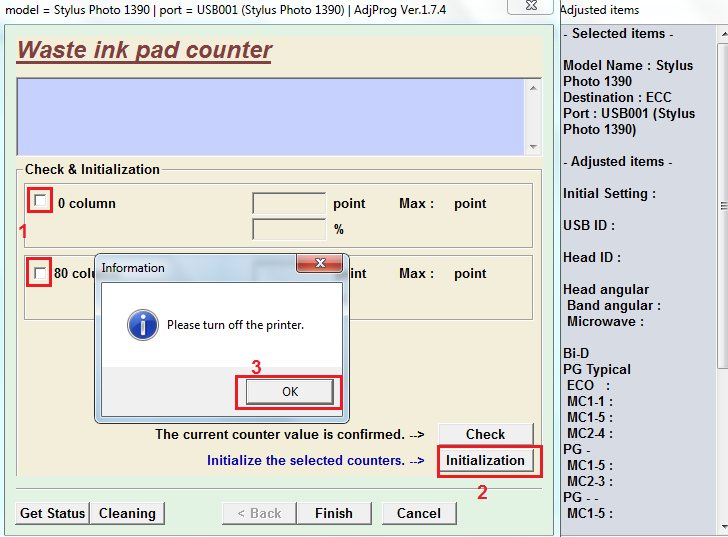Click the Initialization button

(485, 460)
